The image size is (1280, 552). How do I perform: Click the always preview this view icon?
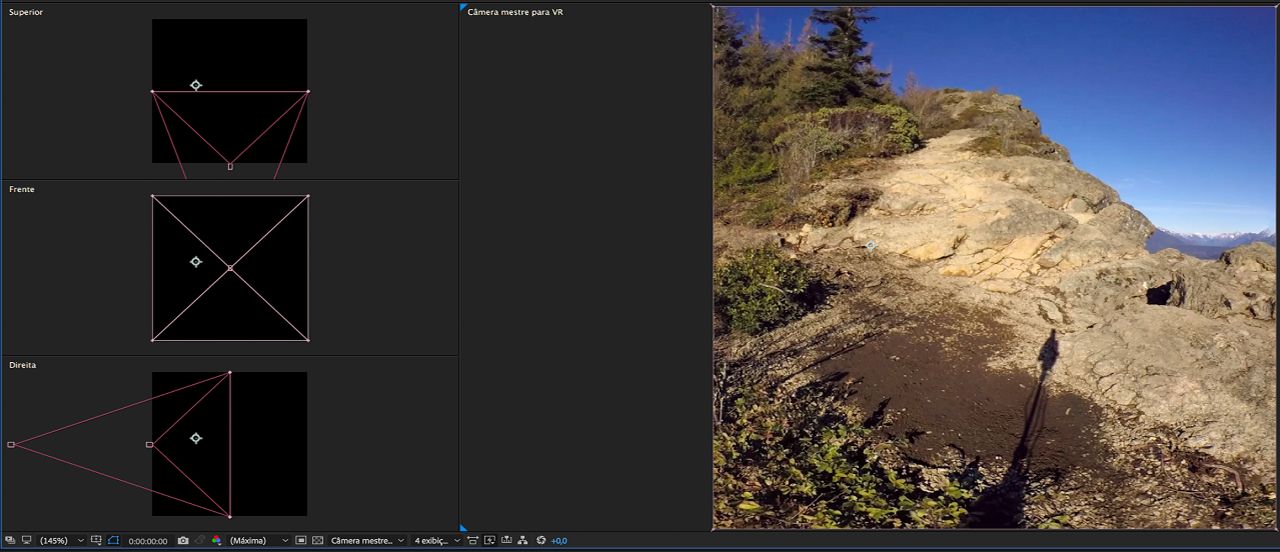[x=11, y=540]
